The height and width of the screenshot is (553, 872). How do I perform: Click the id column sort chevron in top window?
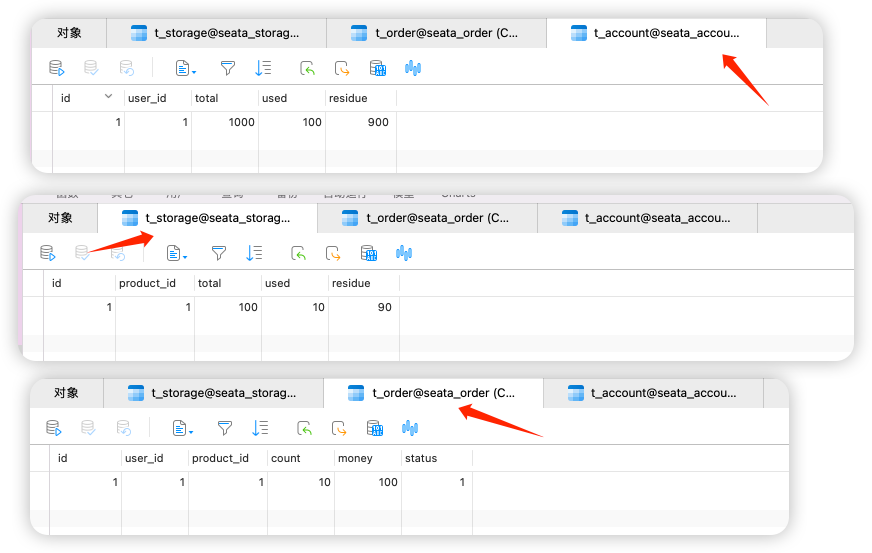point(108,96)
